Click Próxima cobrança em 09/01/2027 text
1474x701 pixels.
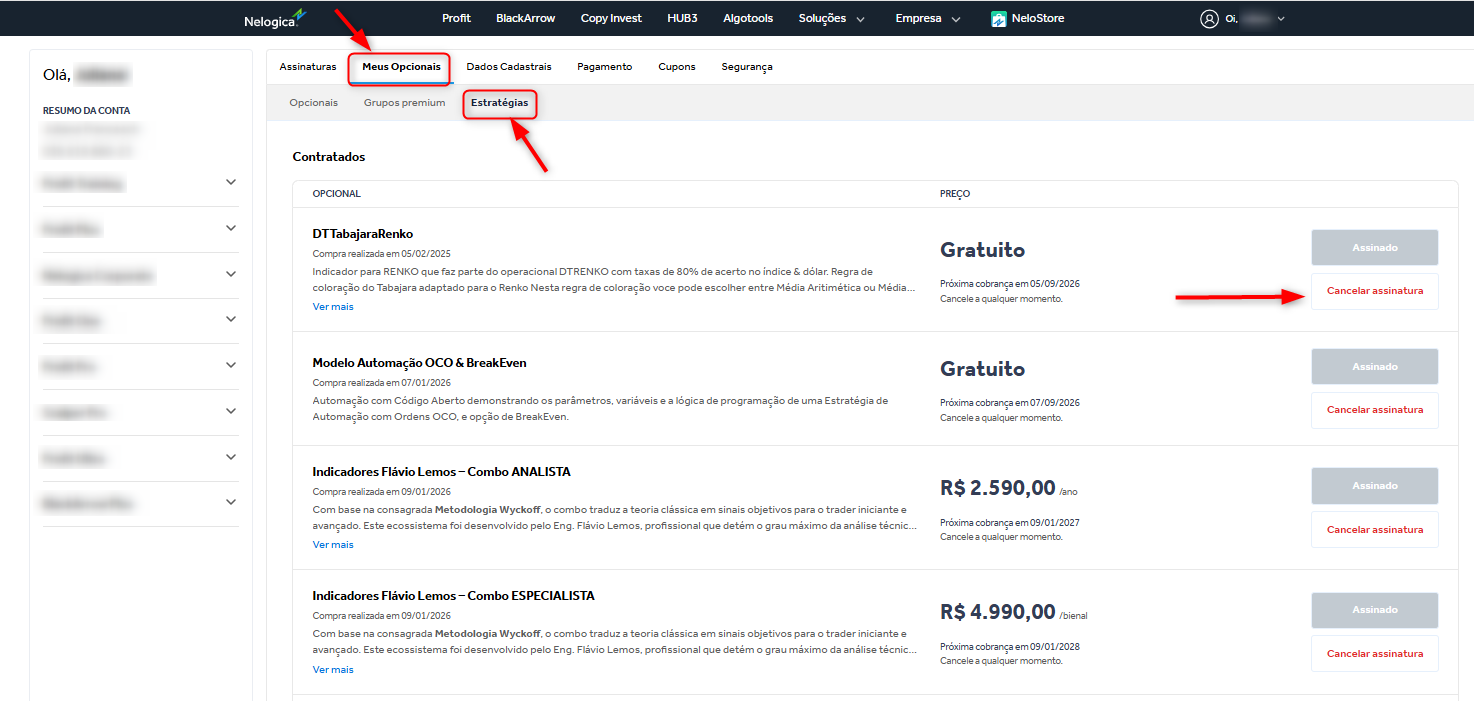click(1010, 523)
